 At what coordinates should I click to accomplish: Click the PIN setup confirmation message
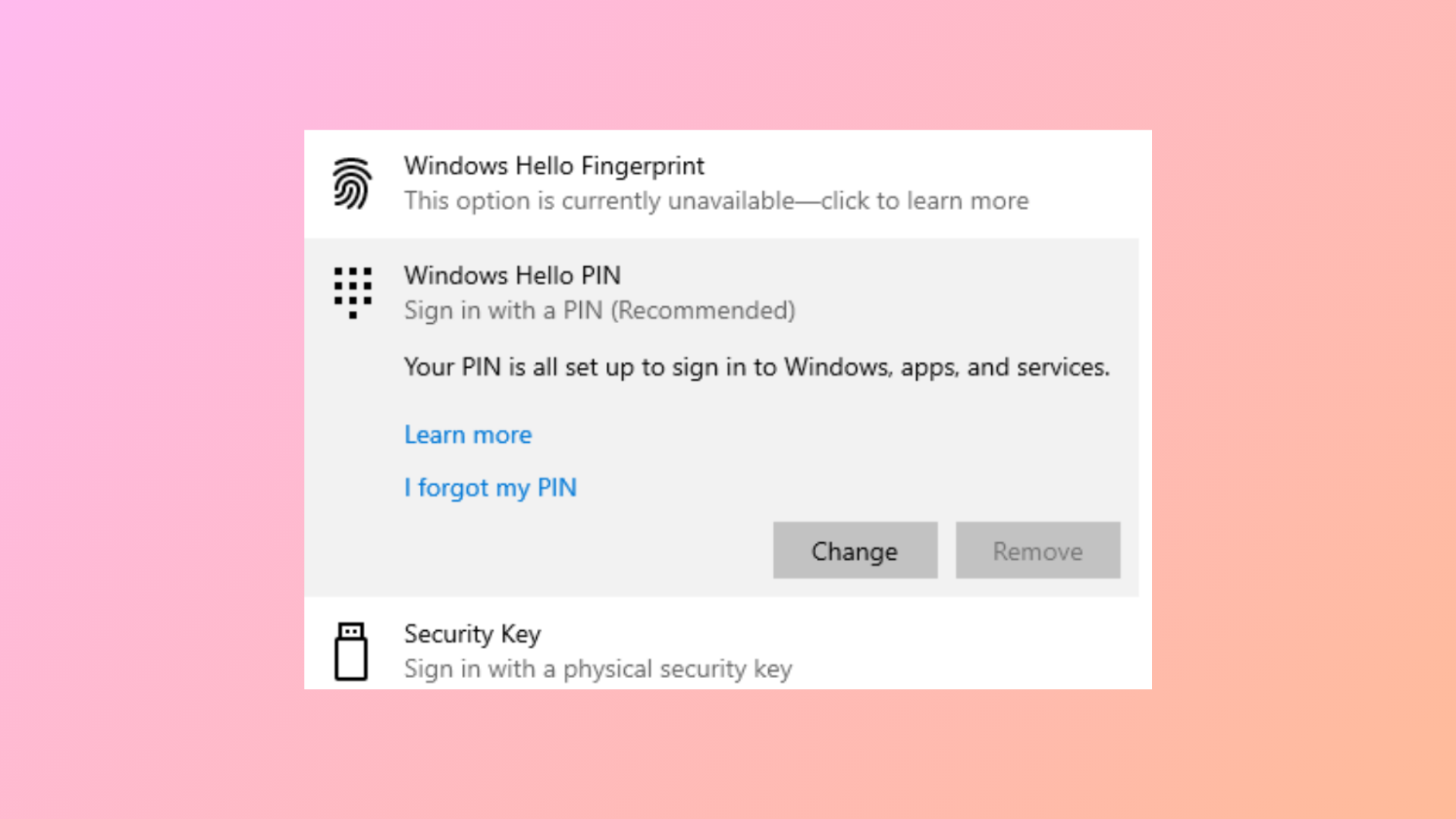(x=757, y=367)
